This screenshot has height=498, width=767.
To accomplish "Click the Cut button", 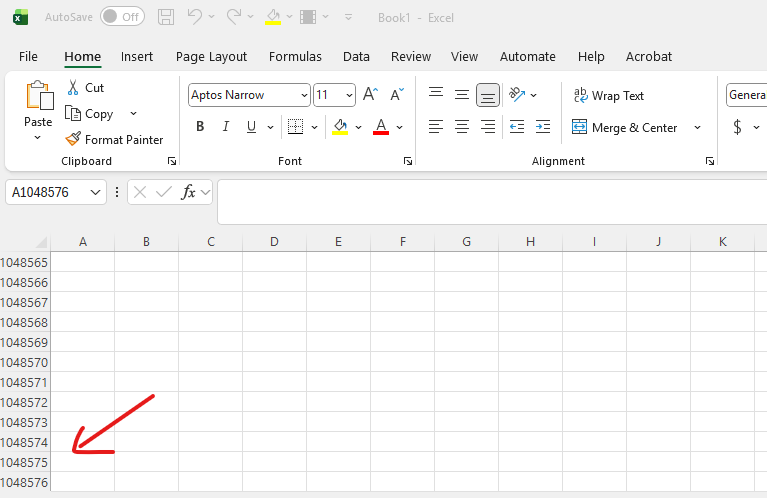I will click(86, 88).
